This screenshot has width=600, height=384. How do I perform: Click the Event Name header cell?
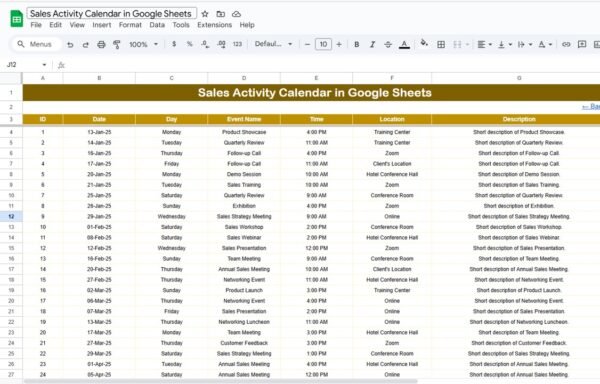(244, 119)
